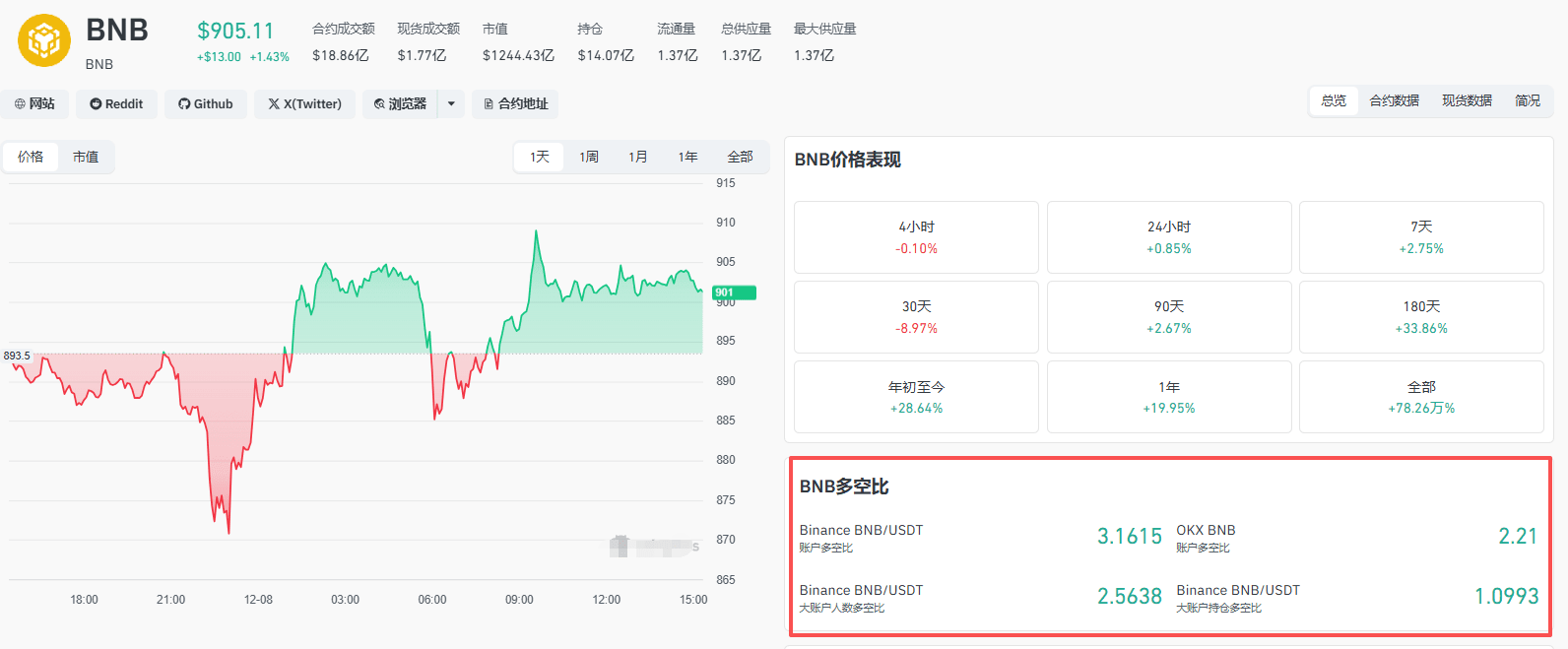This screenshot has width=1568, height=649.
Task: Click the 流通量 1.37亿 stat
Action: (677, 42)
